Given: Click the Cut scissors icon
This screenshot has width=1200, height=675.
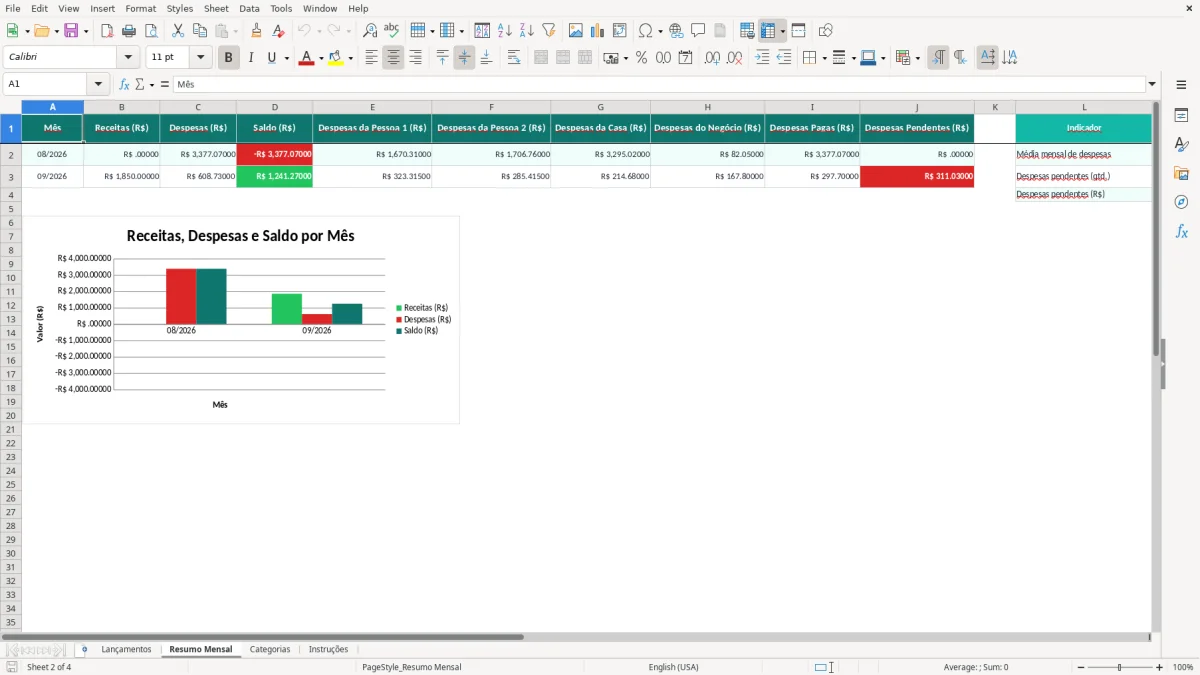Looking at the screenshot, I should click(x=177, y=31).
